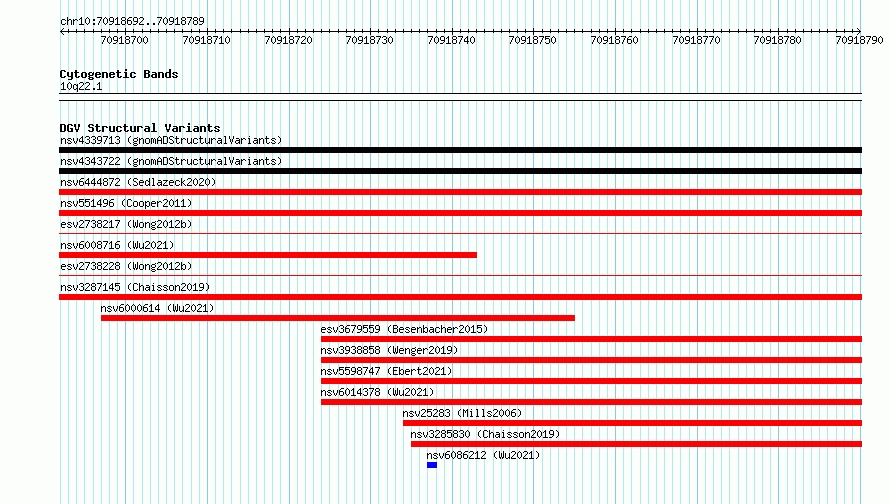Click red bar under nsv551496
This screenshot has height=504, width=890.
click(460, 213)
